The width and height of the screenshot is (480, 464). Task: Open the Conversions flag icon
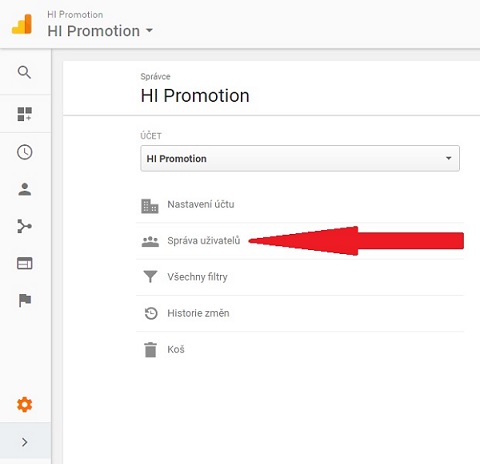click(x=25, y=300)
